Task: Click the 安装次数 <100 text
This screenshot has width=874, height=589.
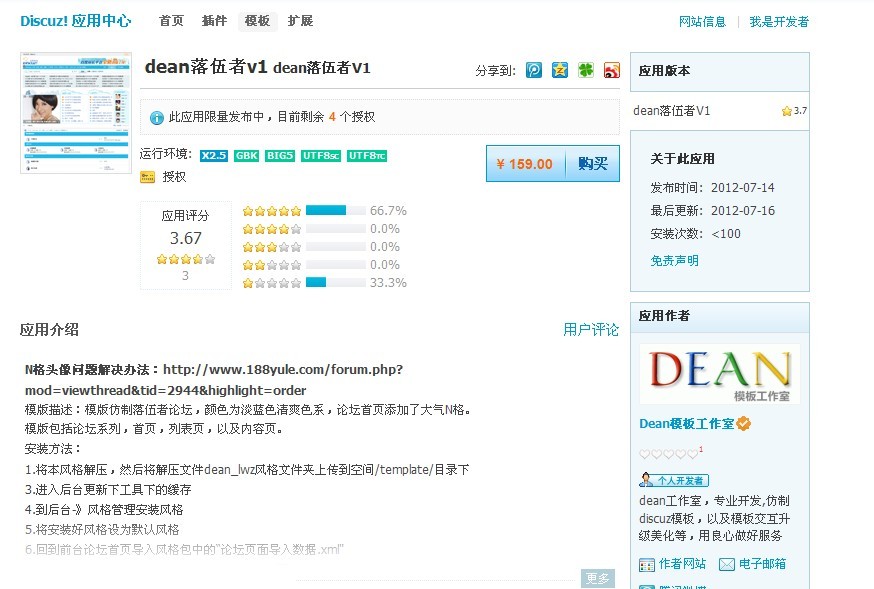Action: (x=695, y=234)
